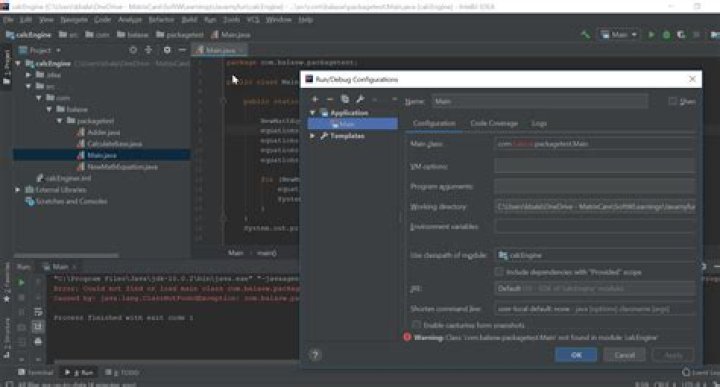Screen dimensions: 720x387
Task: Open the Shorten command line dropdown
Action: pos(595,309)
